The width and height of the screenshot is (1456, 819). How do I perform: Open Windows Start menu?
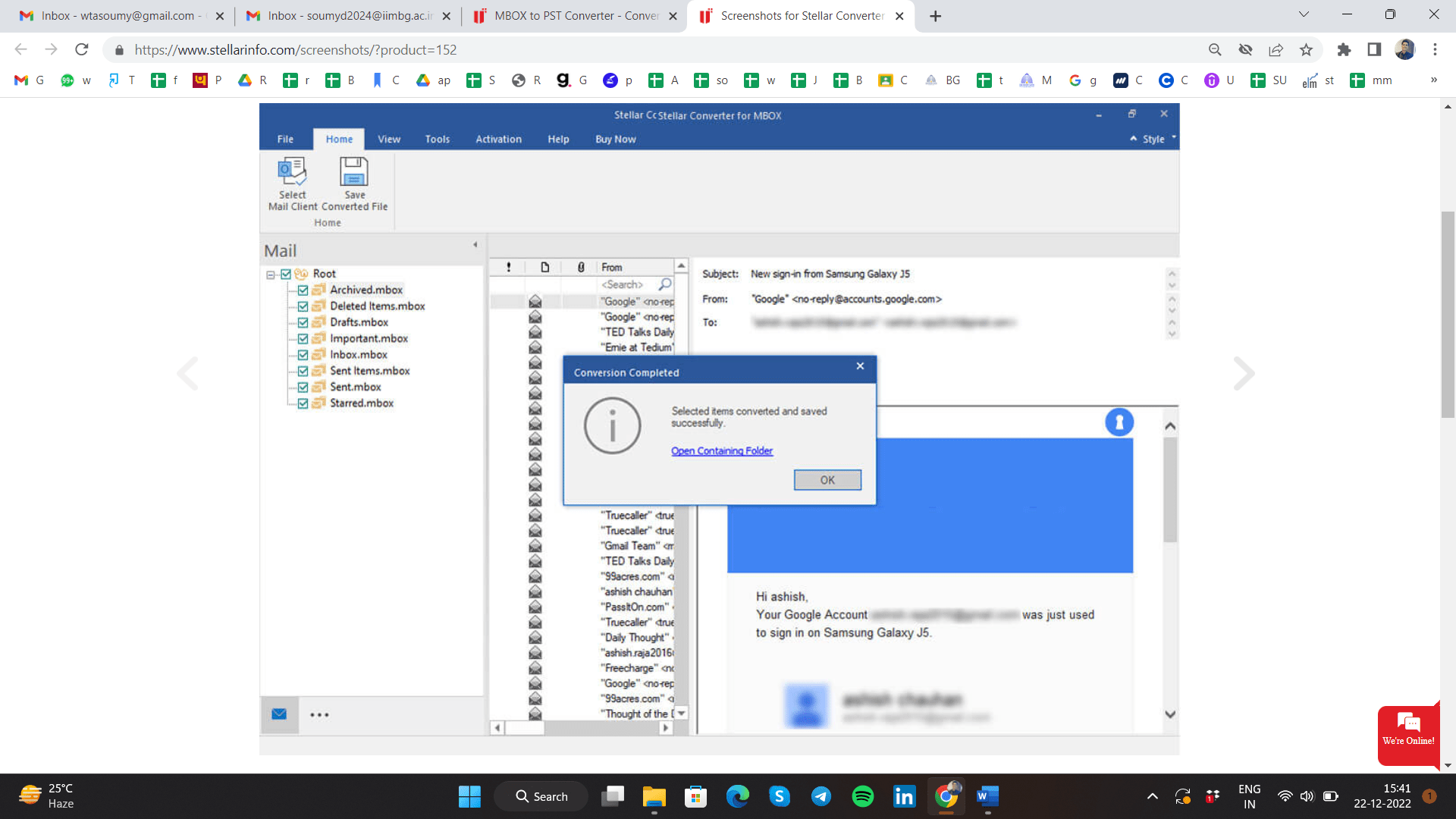469,796
